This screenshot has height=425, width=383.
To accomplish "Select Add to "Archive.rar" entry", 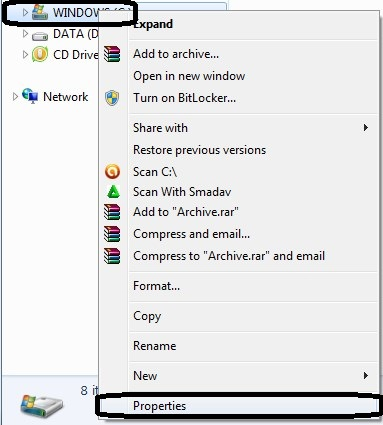I will [x=239, y=212].
